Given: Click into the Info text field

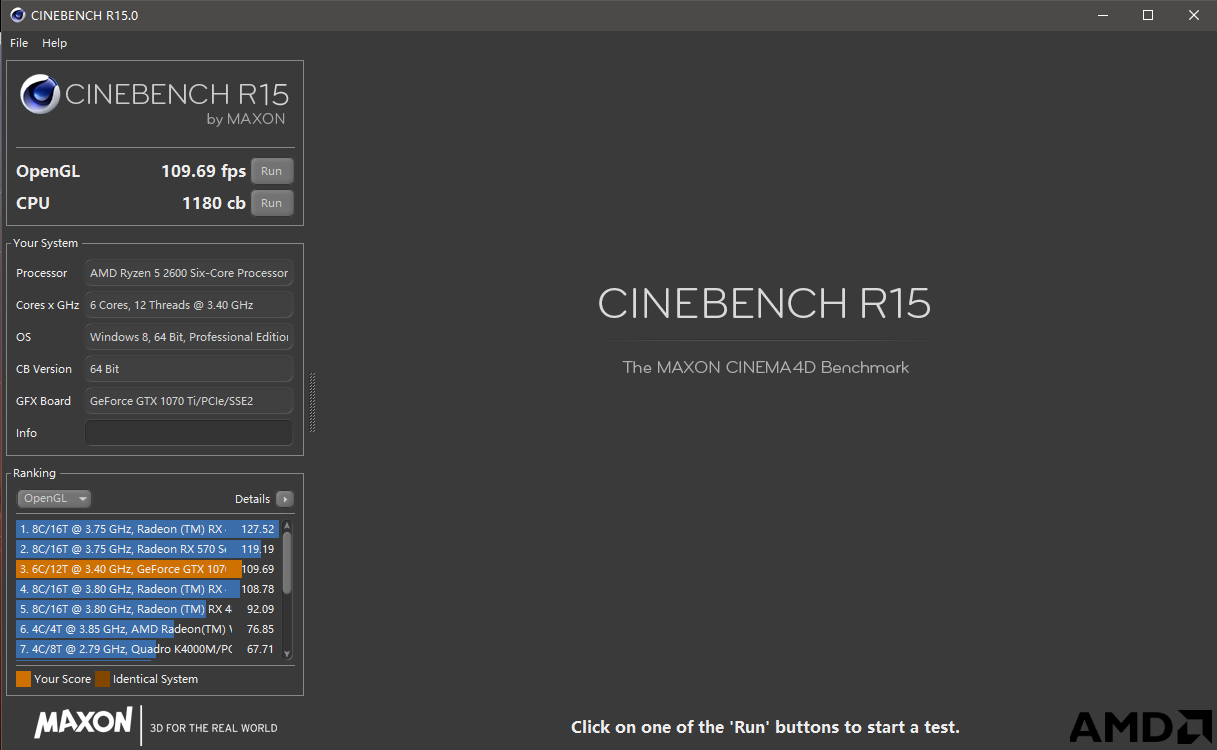Looking at the screenshot, I should tap(189, 433).
